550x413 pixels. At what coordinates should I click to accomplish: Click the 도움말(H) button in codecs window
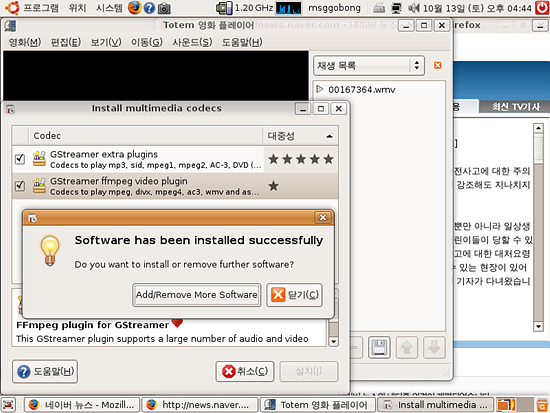click(45, 371)
